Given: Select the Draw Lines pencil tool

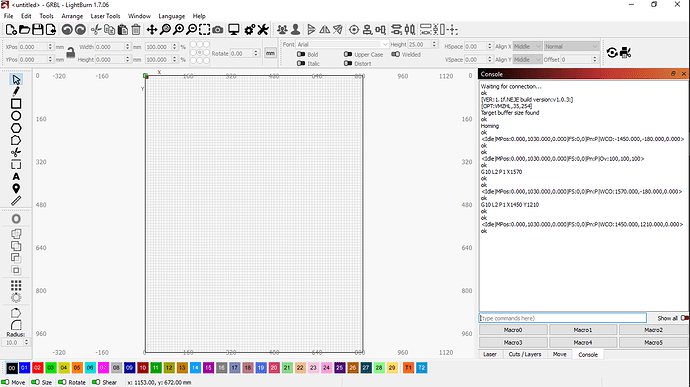Looking at the screenshot, I should pyautogui.click(x=16, y=92).
